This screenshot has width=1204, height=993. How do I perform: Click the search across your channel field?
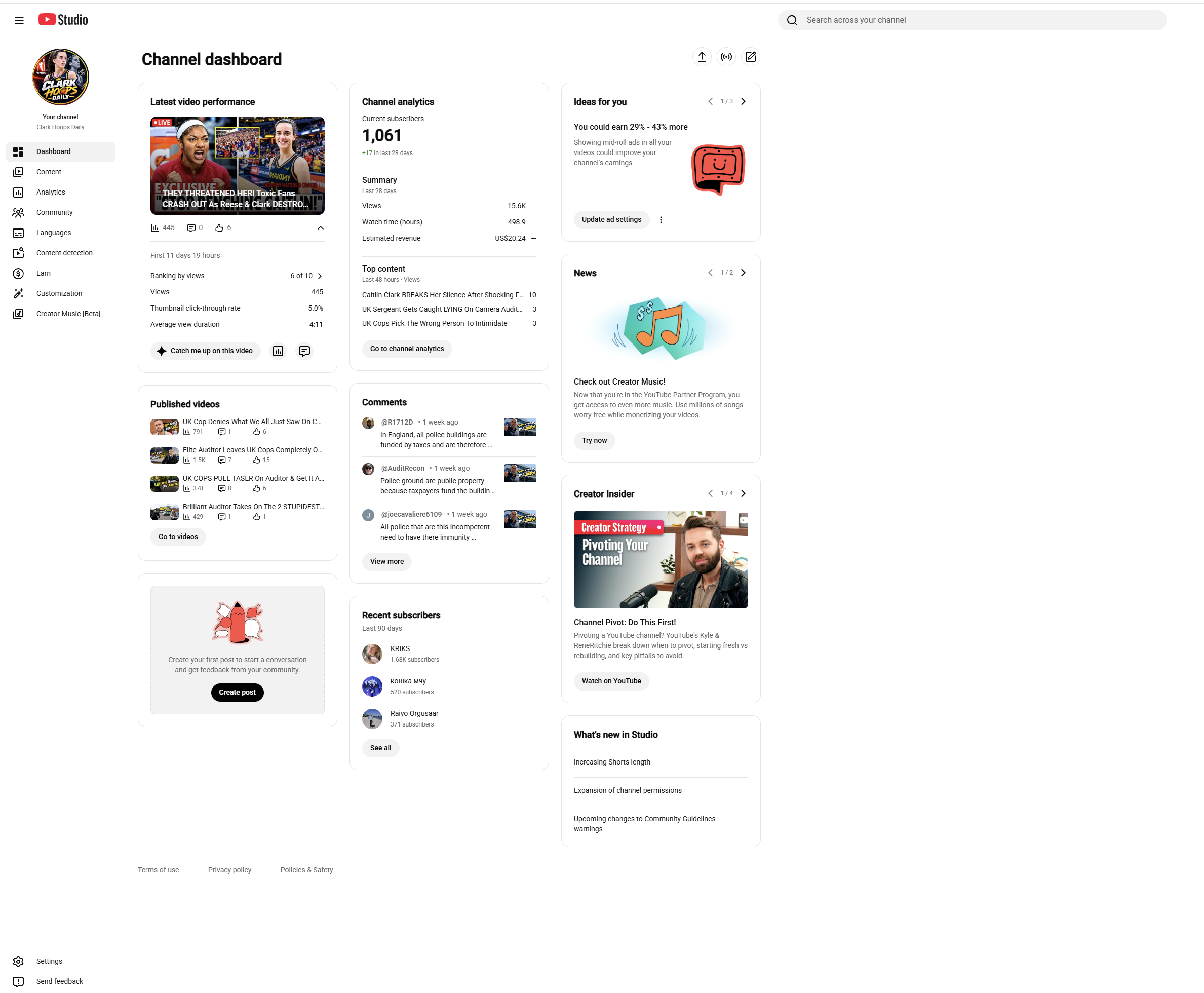(x=973, y=20)
